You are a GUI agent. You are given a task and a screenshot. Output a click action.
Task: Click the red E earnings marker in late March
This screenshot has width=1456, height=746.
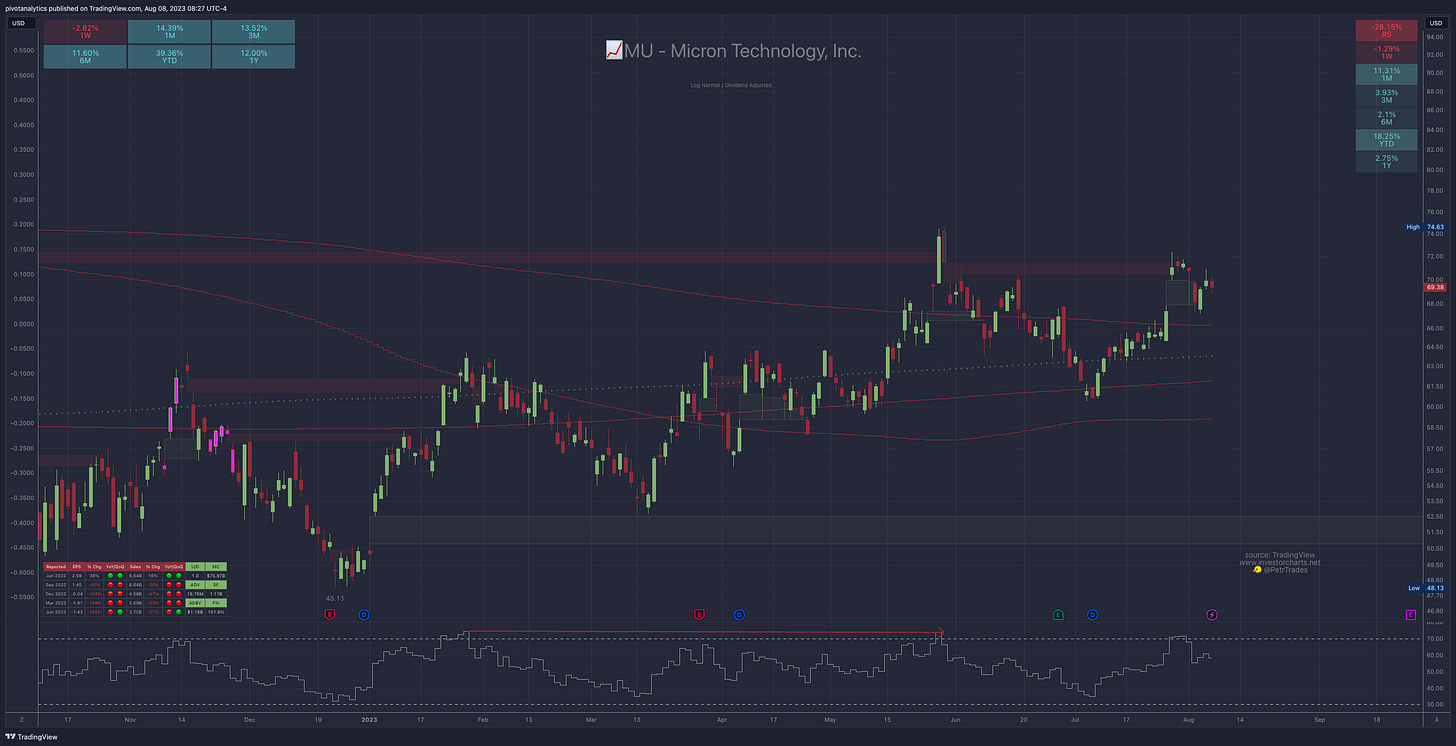[699, 614]
